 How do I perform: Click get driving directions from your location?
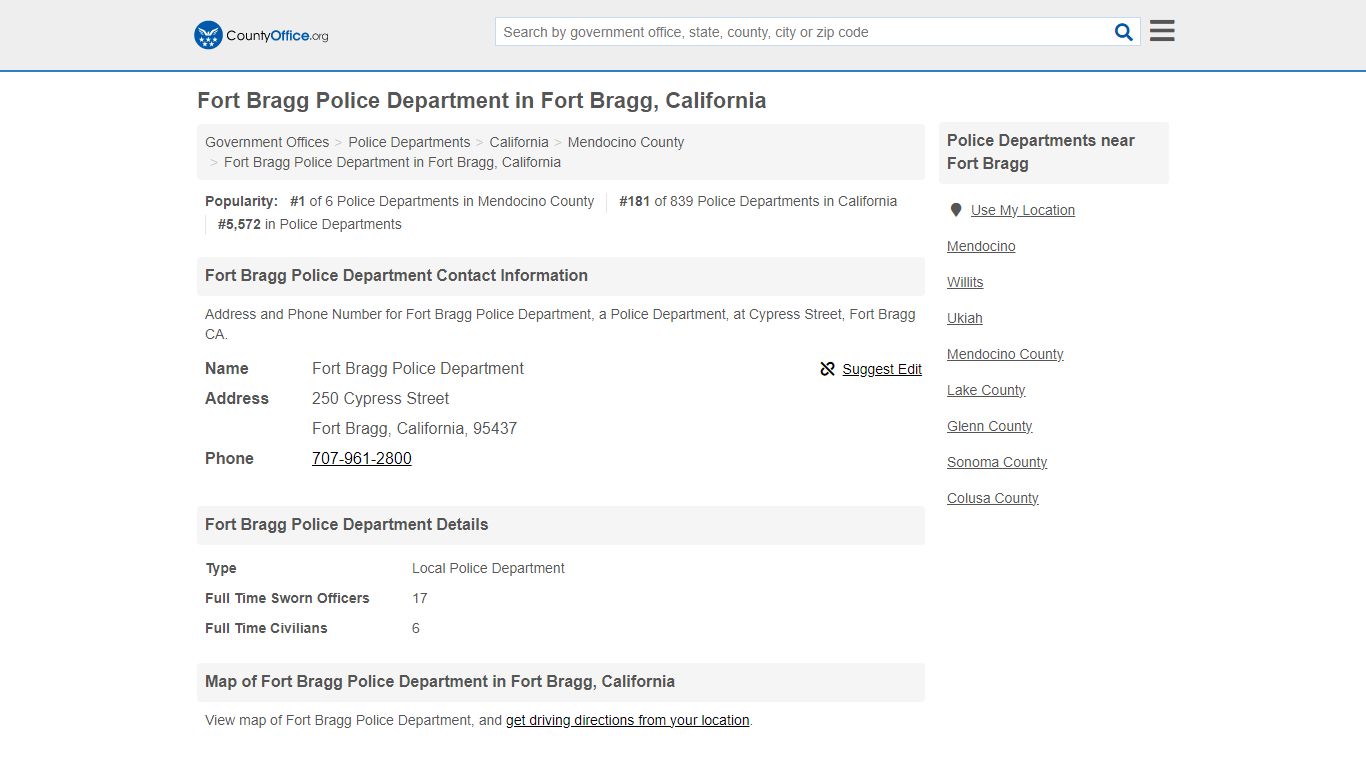click(628, 720)
